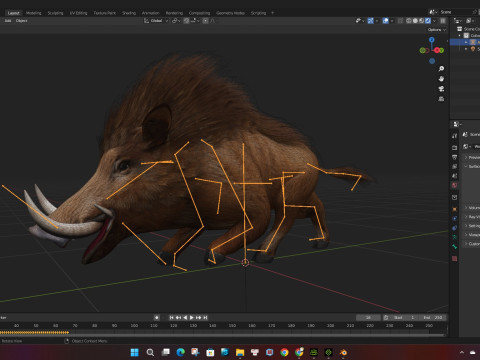Open the Output properties tab
The image size is (480, 360).
pos(454,157)
